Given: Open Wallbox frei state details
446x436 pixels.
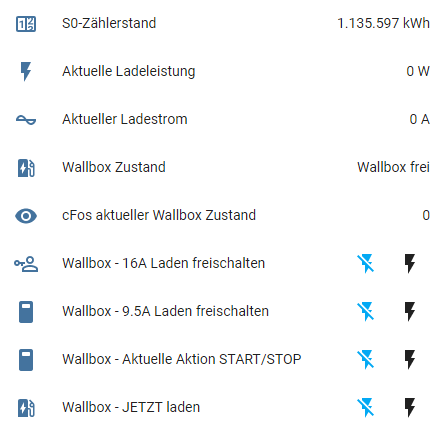Looking at the screenshot, I should [x=393, y=167].
